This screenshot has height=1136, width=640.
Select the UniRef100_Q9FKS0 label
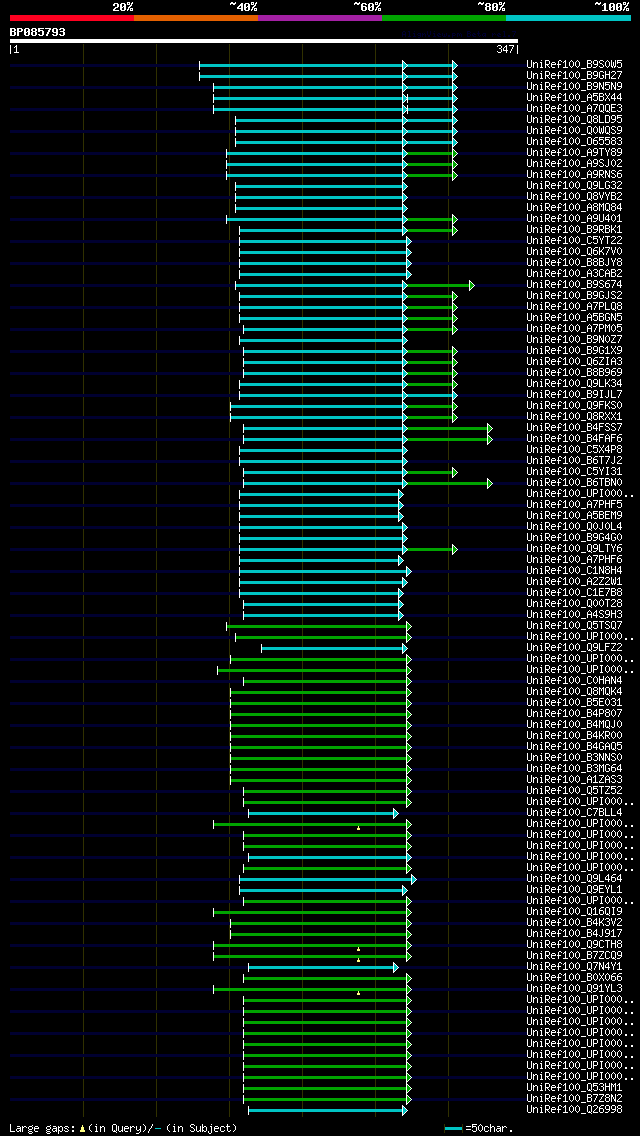click(574, 405)
